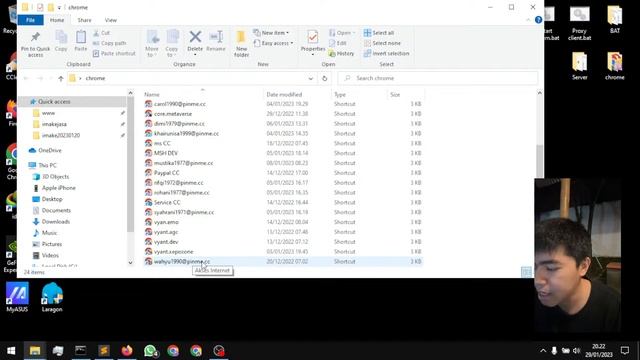Open the ribbon Help icon
The height and width of the screenshot is (360, 640).
[x=538, y=20]
